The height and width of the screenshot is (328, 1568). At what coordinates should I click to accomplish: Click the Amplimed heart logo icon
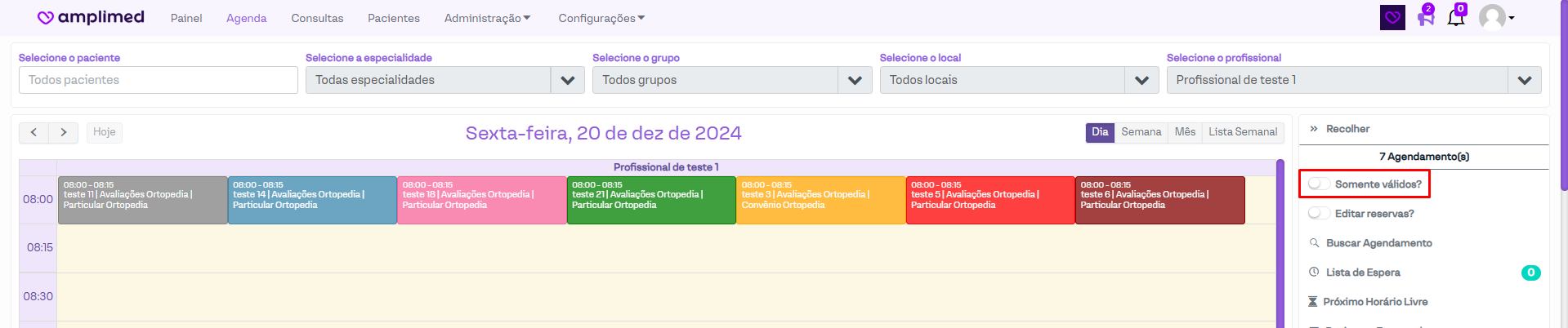[46, 18]
